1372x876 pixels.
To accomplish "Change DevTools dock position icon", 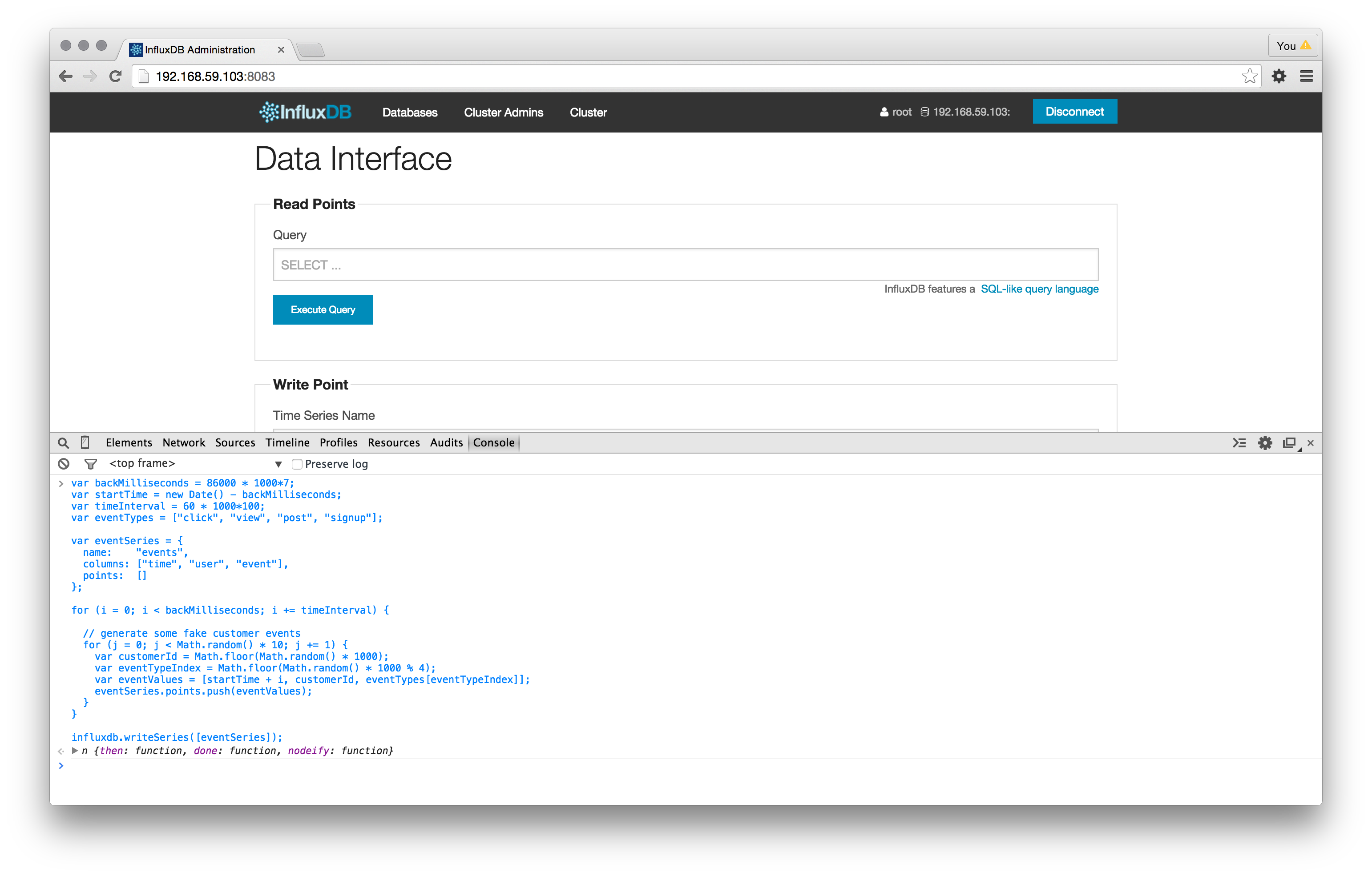I will click(1289, 442).
